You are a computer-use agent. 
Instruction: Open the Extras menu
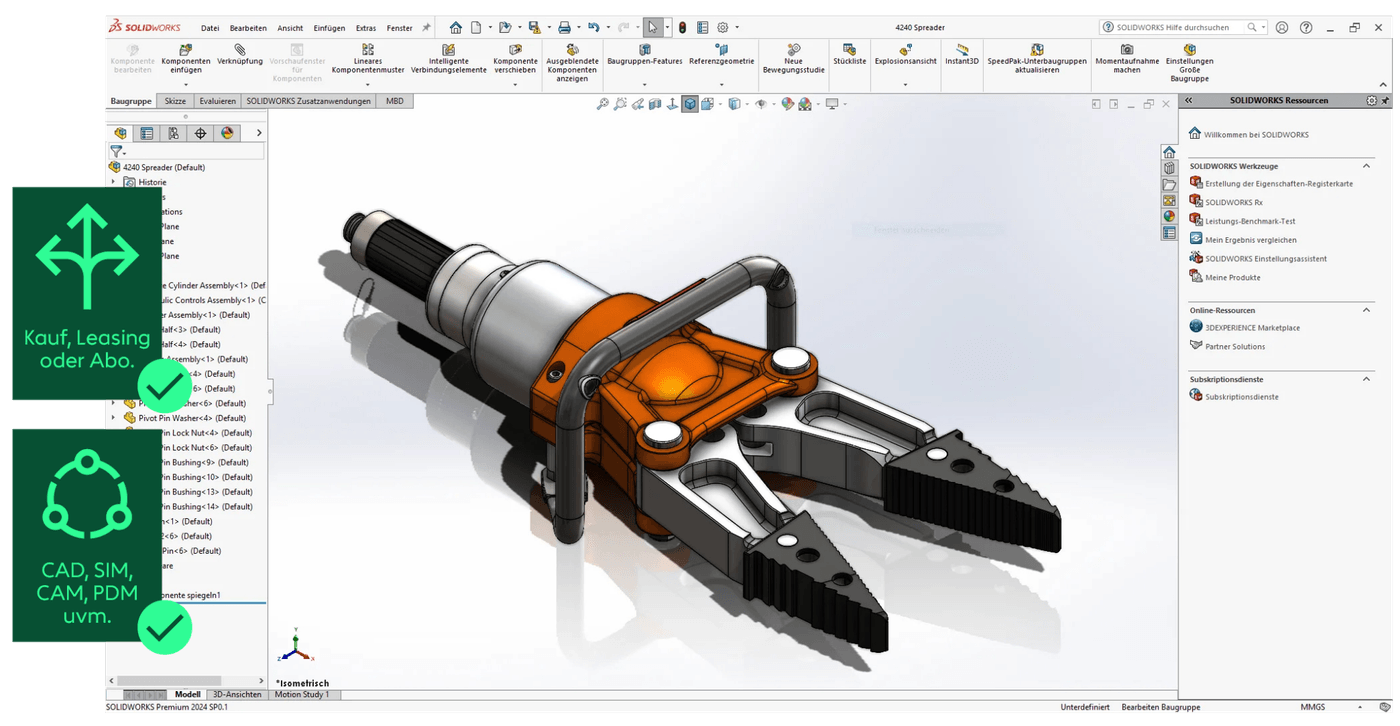click(x=366, y=27)
